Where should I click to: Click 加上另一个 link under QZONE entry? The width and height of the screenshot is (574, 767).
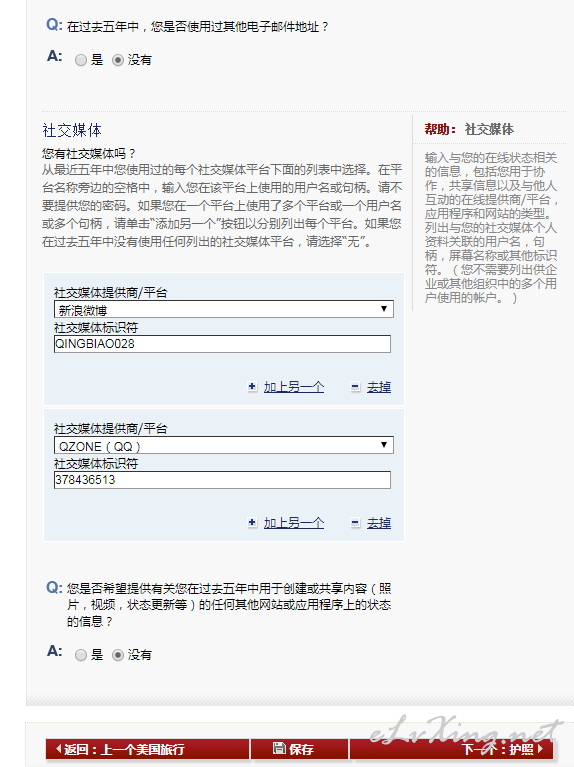[294, 523]
